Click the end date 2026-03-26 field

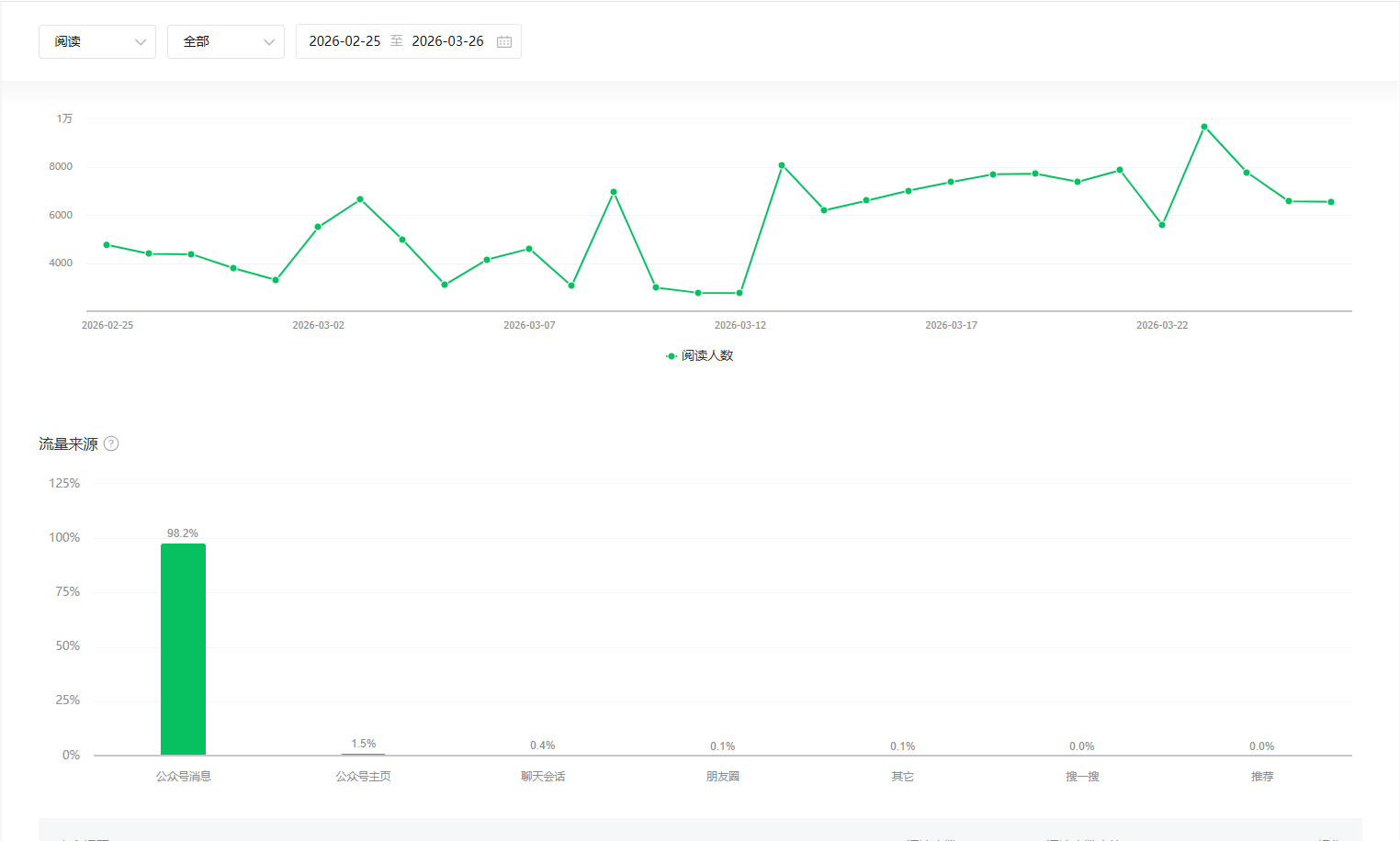pyautogui.click(x=447, y=41)
